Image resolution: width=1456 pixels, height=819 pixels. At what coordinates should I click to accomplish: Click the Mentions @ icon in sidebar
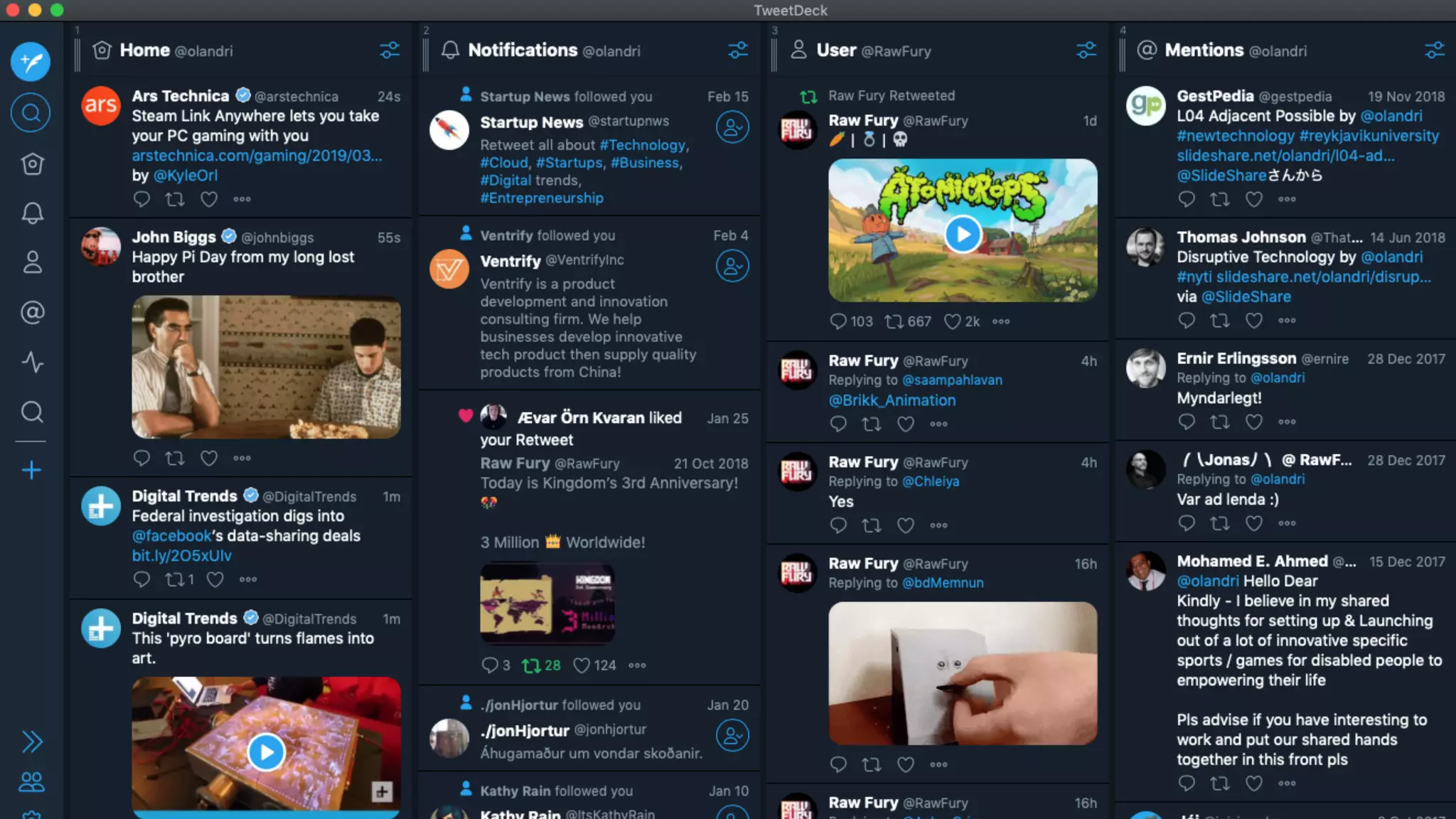pyautogui.click(x=32, y=312)
